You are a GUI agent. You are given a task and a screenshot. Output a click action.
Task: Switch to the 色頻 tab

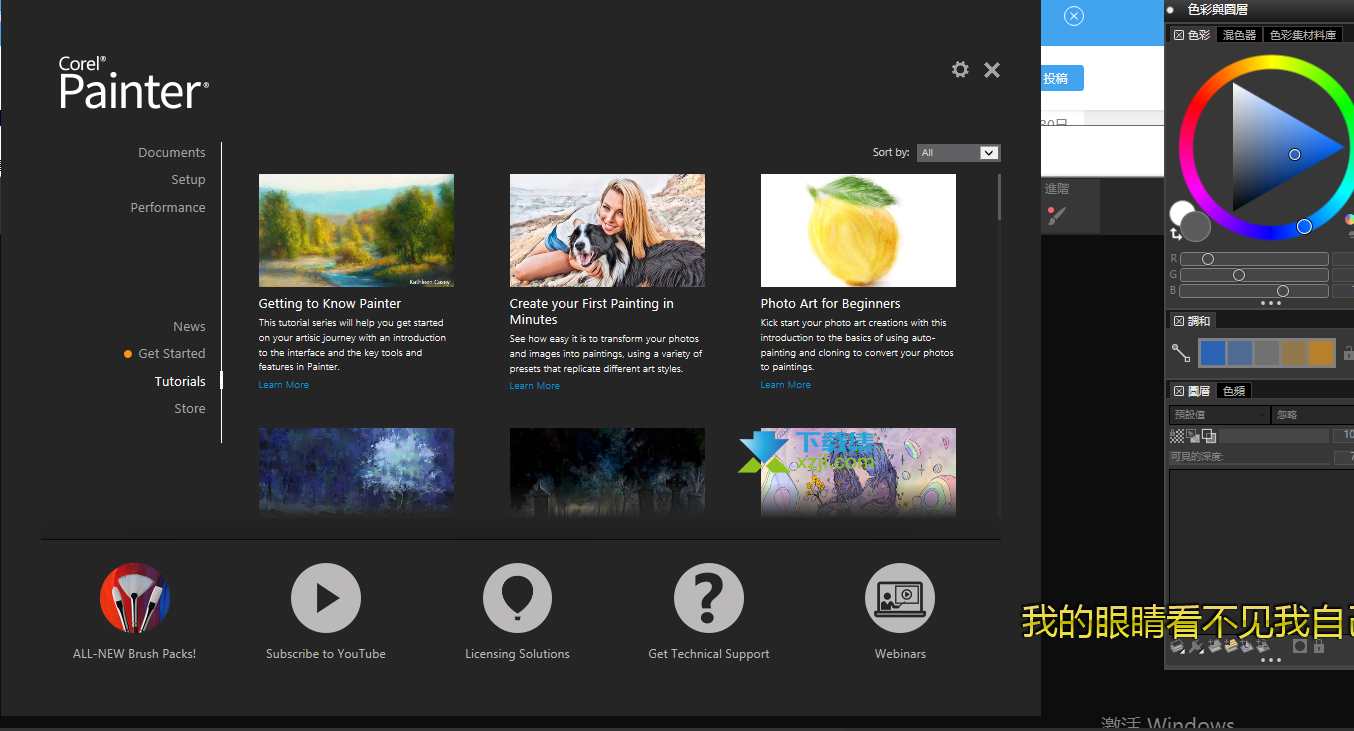click(x=1234, y=391)
